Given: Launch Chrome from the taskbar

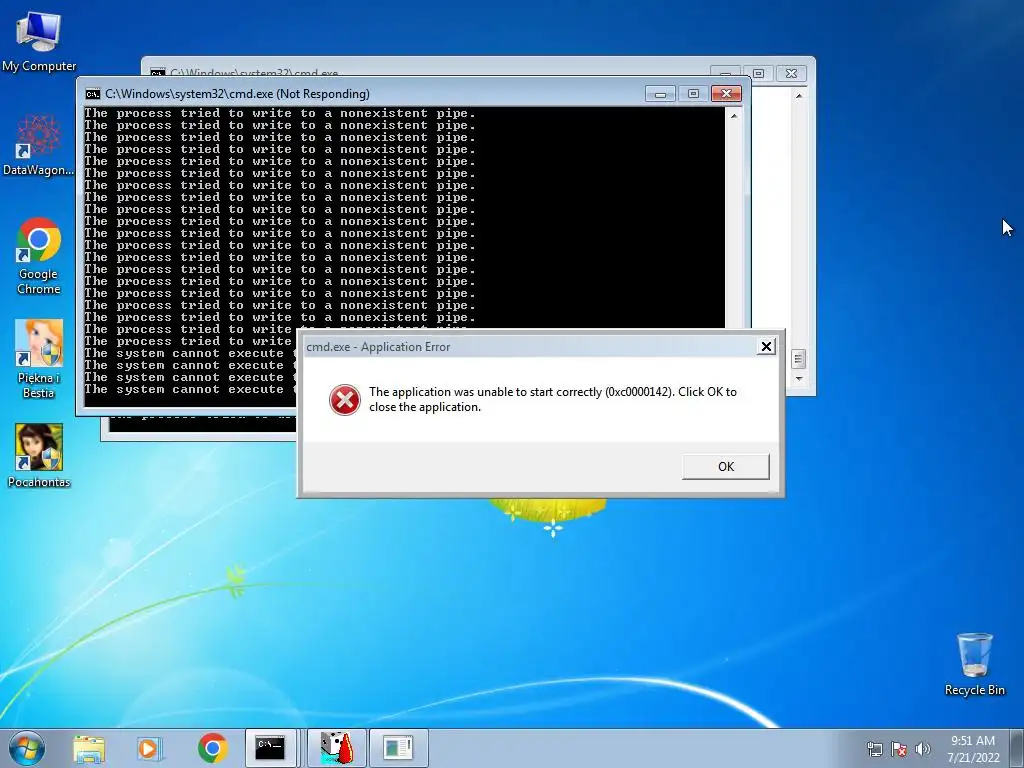Looking at the screenshot, I should (212, 748).
